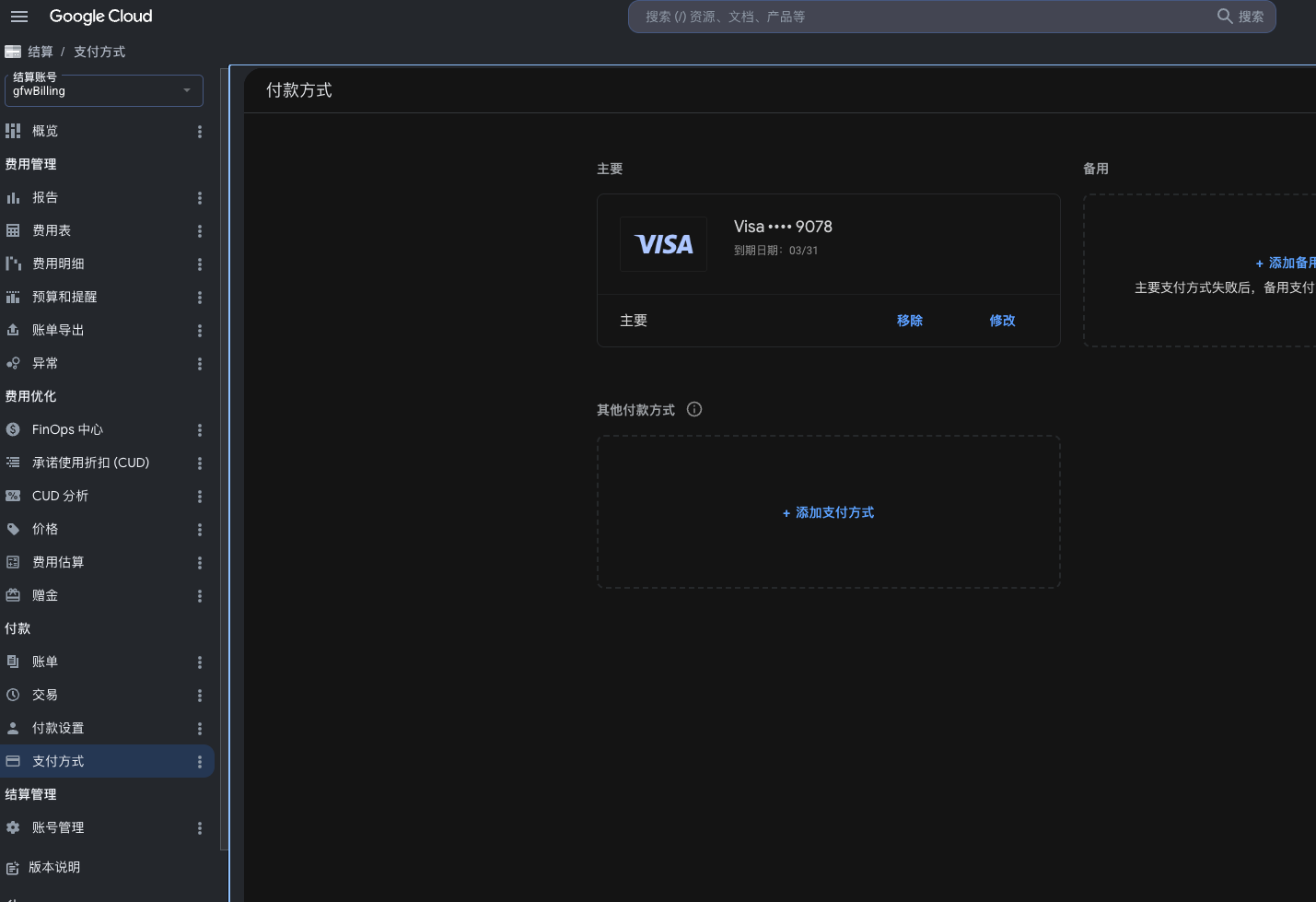Viewport: 1316px width, 902px height.
Task: Click the VISA card logo
Action: click(x=663, y=244)
